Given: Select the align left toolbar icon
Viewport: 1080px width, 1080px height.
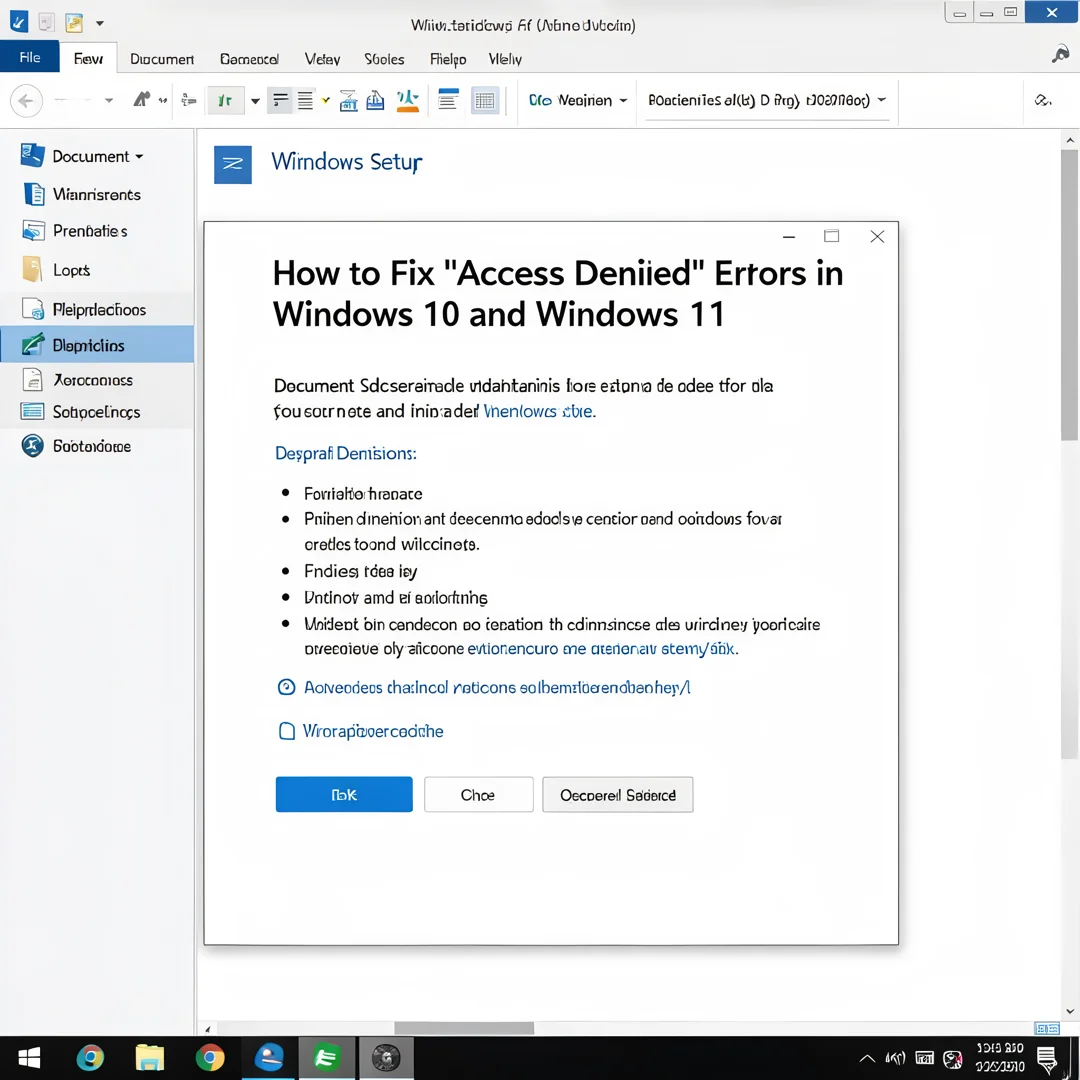Looking at the screenshot, I should point(280,101).
